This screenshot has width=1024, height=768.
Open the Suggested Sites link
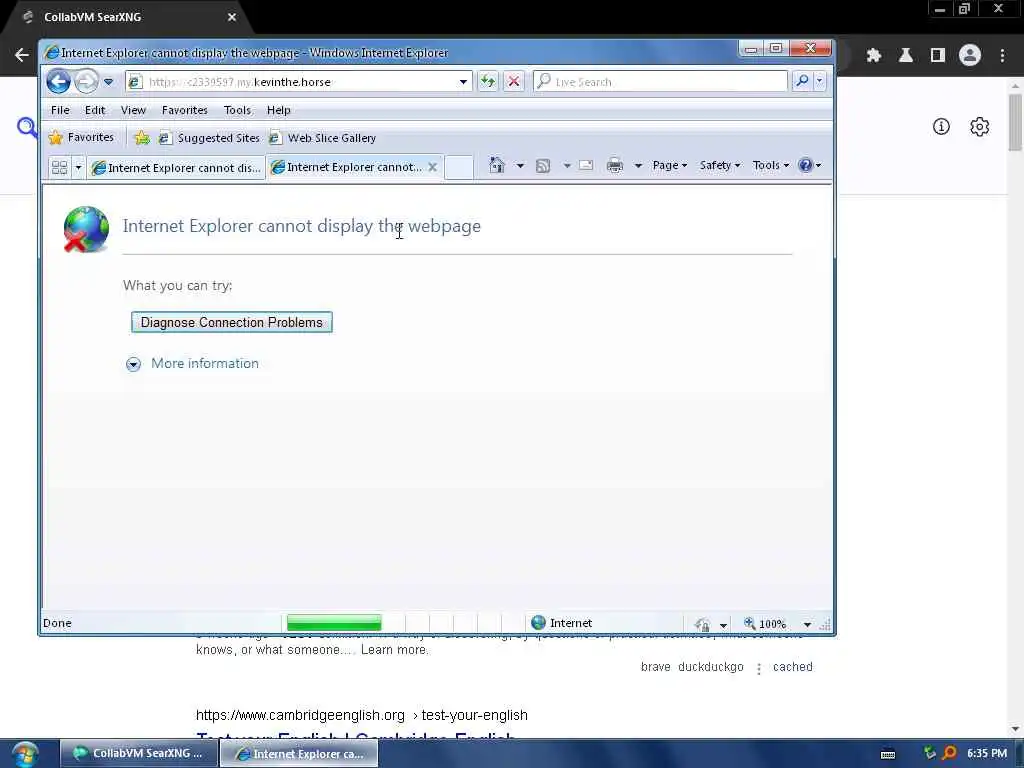[210, 138]
